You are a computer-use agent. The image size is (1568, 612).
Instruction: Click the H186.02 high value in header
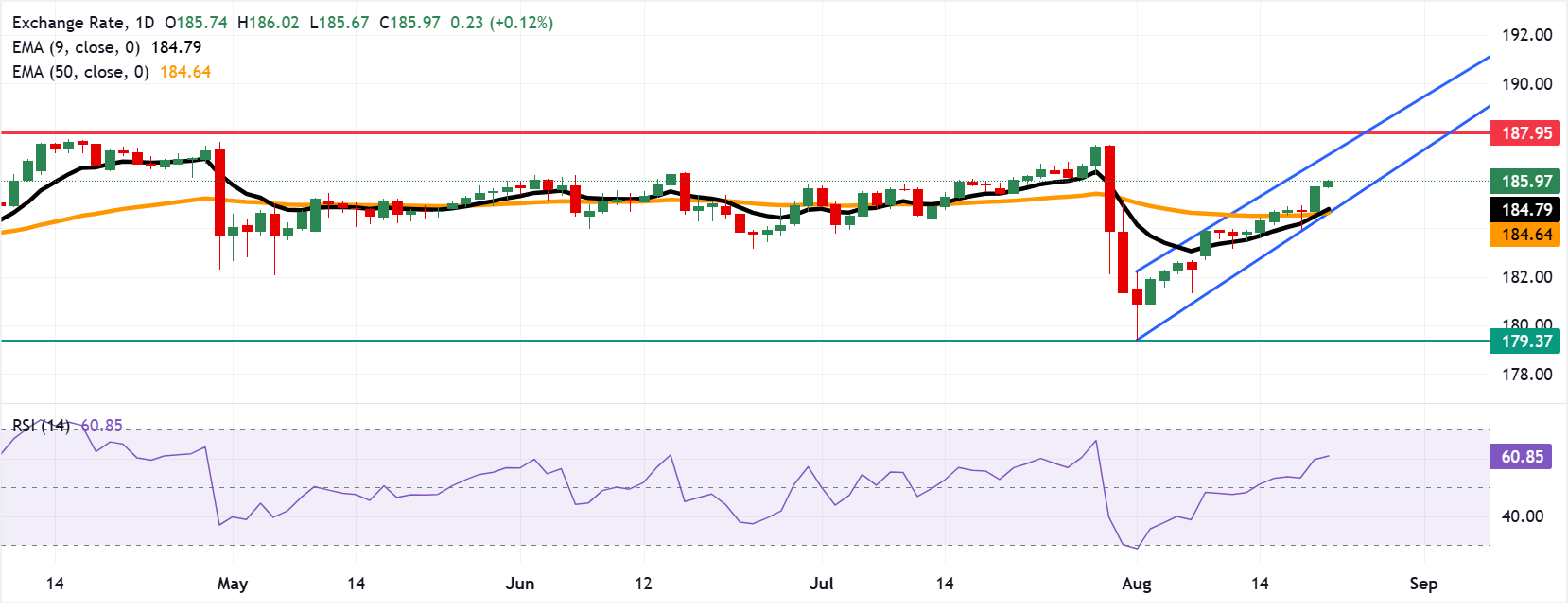pos(268,23)
